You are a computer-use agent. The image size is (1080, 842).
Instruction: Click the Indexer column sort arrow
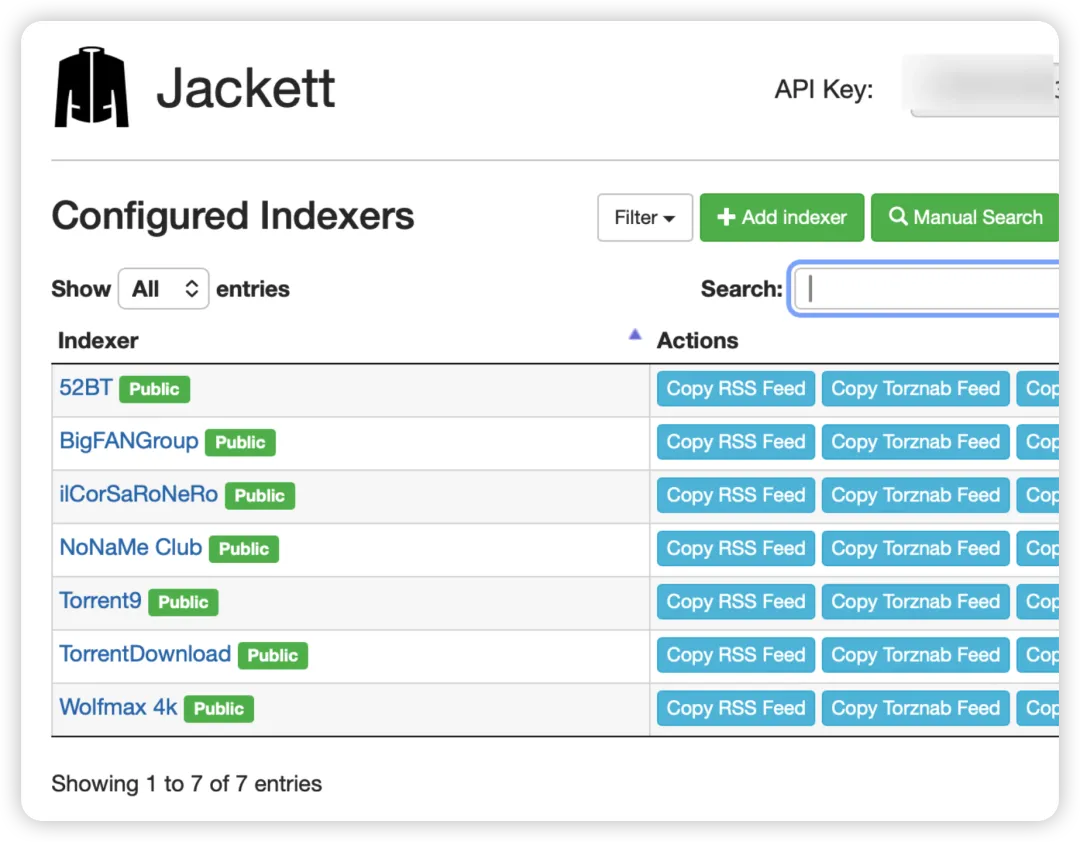(x=634, y=335)
